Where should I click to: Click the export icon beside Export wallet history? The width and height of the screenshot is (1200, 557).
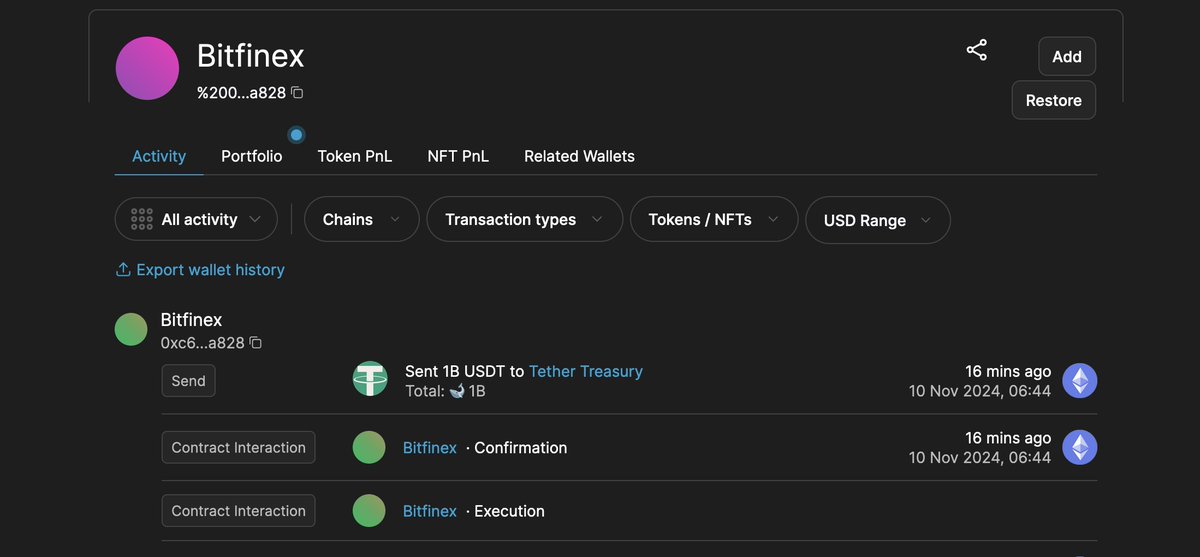coord(123,270)
